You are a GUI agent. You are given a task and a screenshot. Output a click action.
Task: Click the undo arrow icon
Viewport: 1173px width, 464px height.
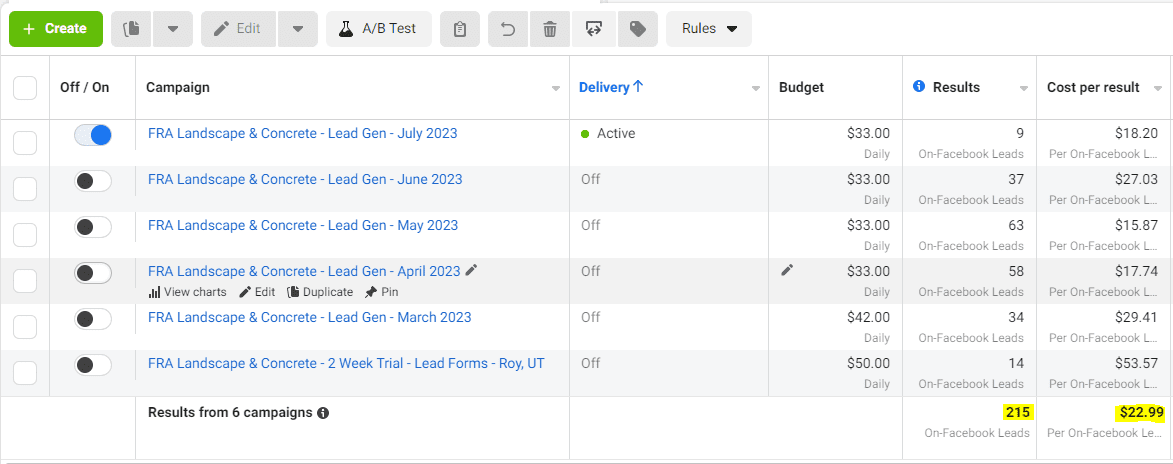(x=508, y=29)
